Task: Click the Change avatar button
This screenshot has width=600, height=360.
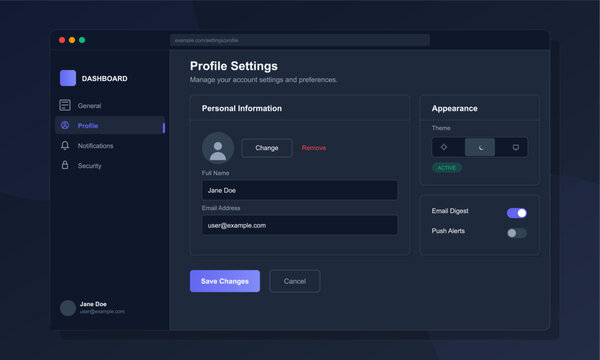Action: coord(267,148)
